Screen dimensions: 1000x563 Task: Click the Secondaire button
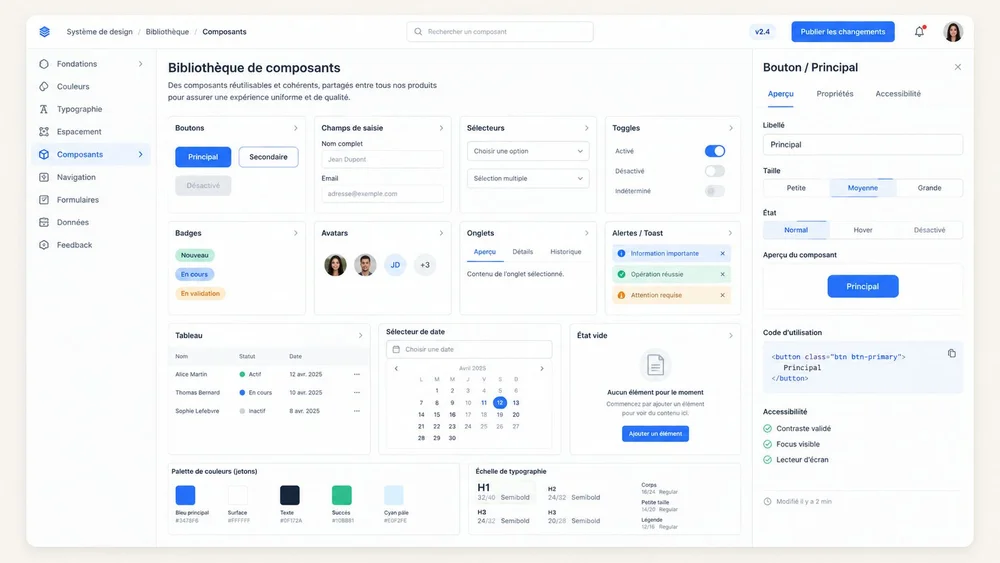tap(268, 157)
